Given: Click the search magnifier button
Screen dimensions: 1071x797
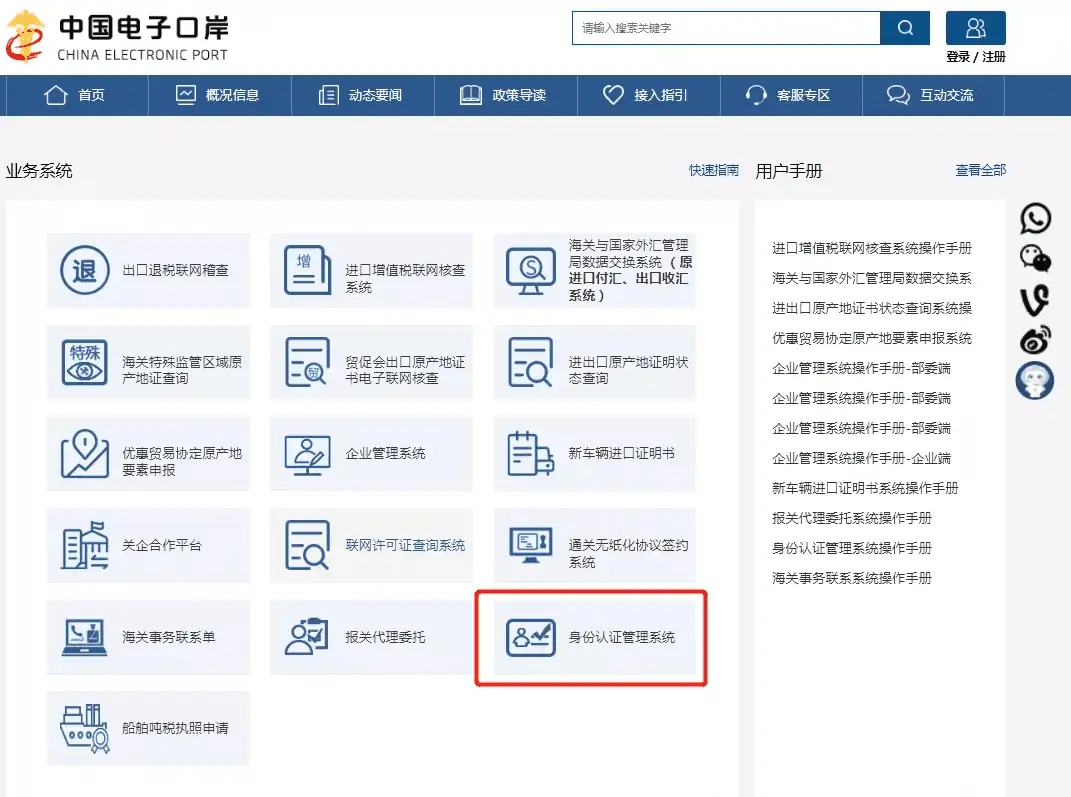Looking at the screenshot, I should coord(905,29).
